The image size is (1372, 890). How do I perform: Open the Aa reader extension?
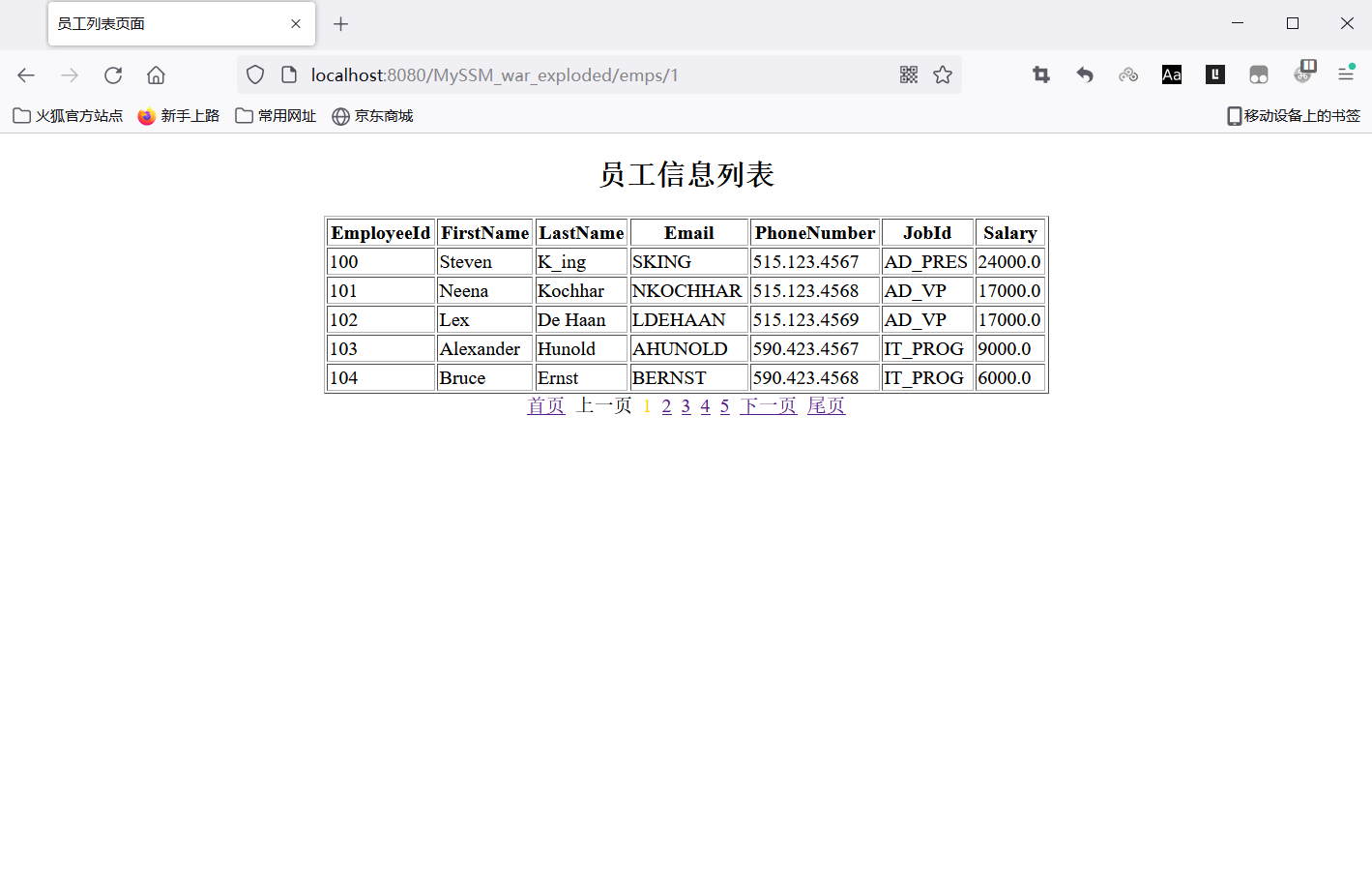(1172, 74)
